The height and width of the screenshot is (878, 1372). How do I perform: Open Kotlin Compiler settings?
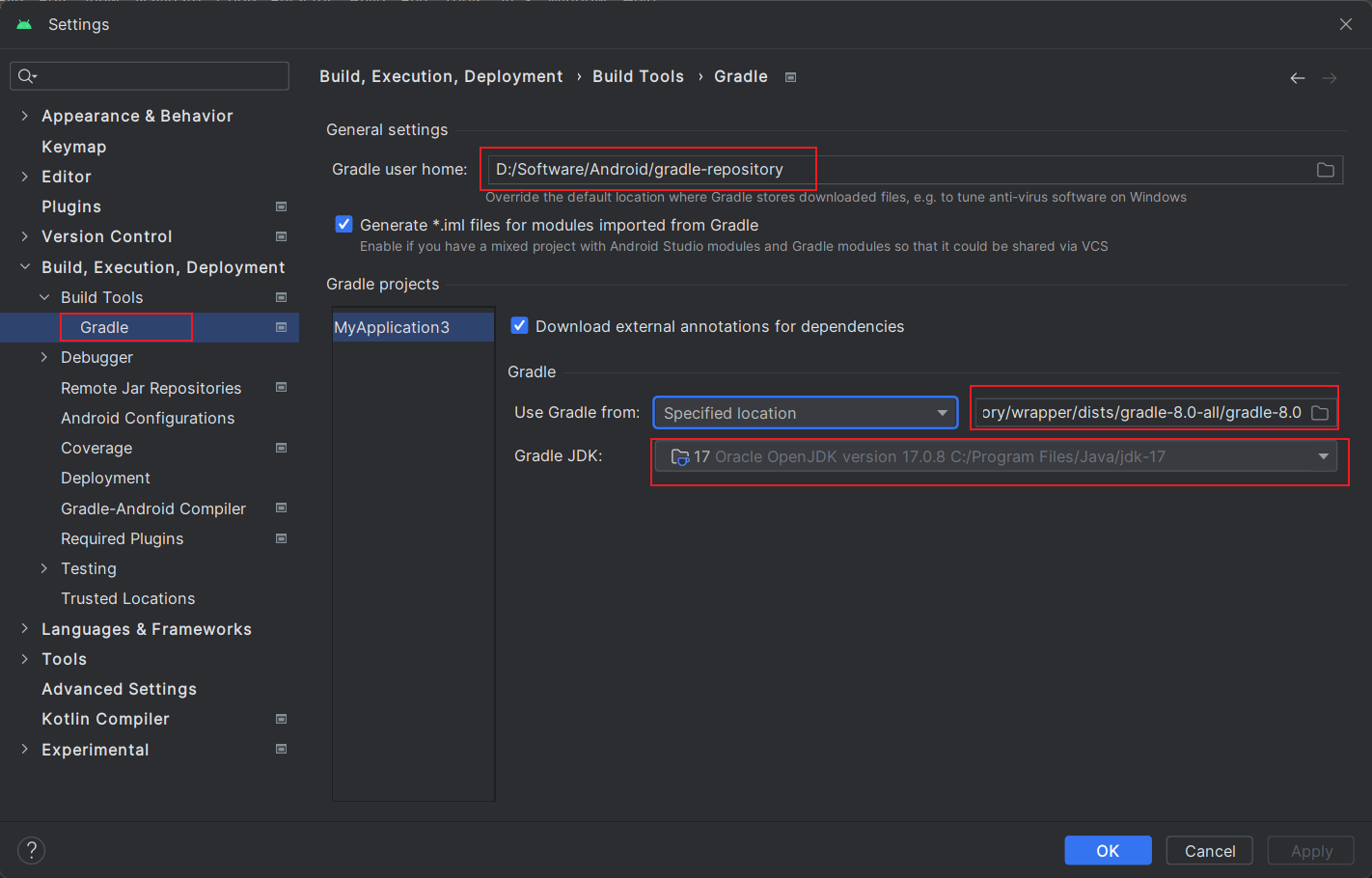pyautogui.click(x=105, y=719)
